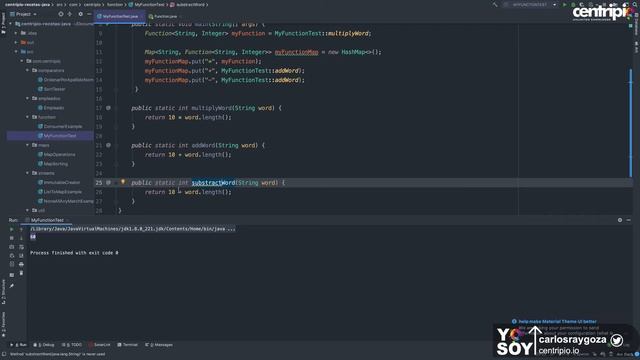Click gutter icon next to addWord line 21
Screen dimensions: 640x360
(x=108, y=145)
